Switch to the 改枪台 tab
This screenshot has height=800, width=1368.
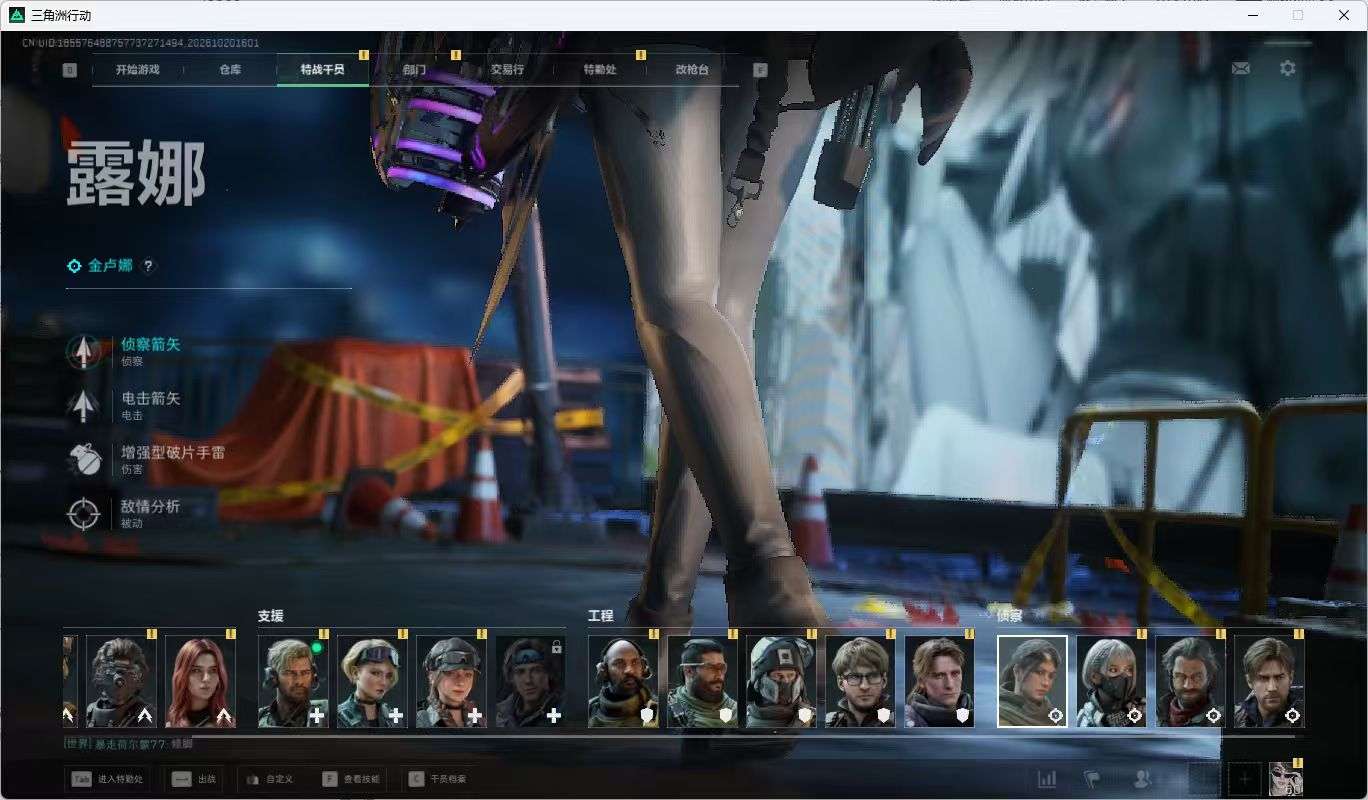[x=692, y=70]
